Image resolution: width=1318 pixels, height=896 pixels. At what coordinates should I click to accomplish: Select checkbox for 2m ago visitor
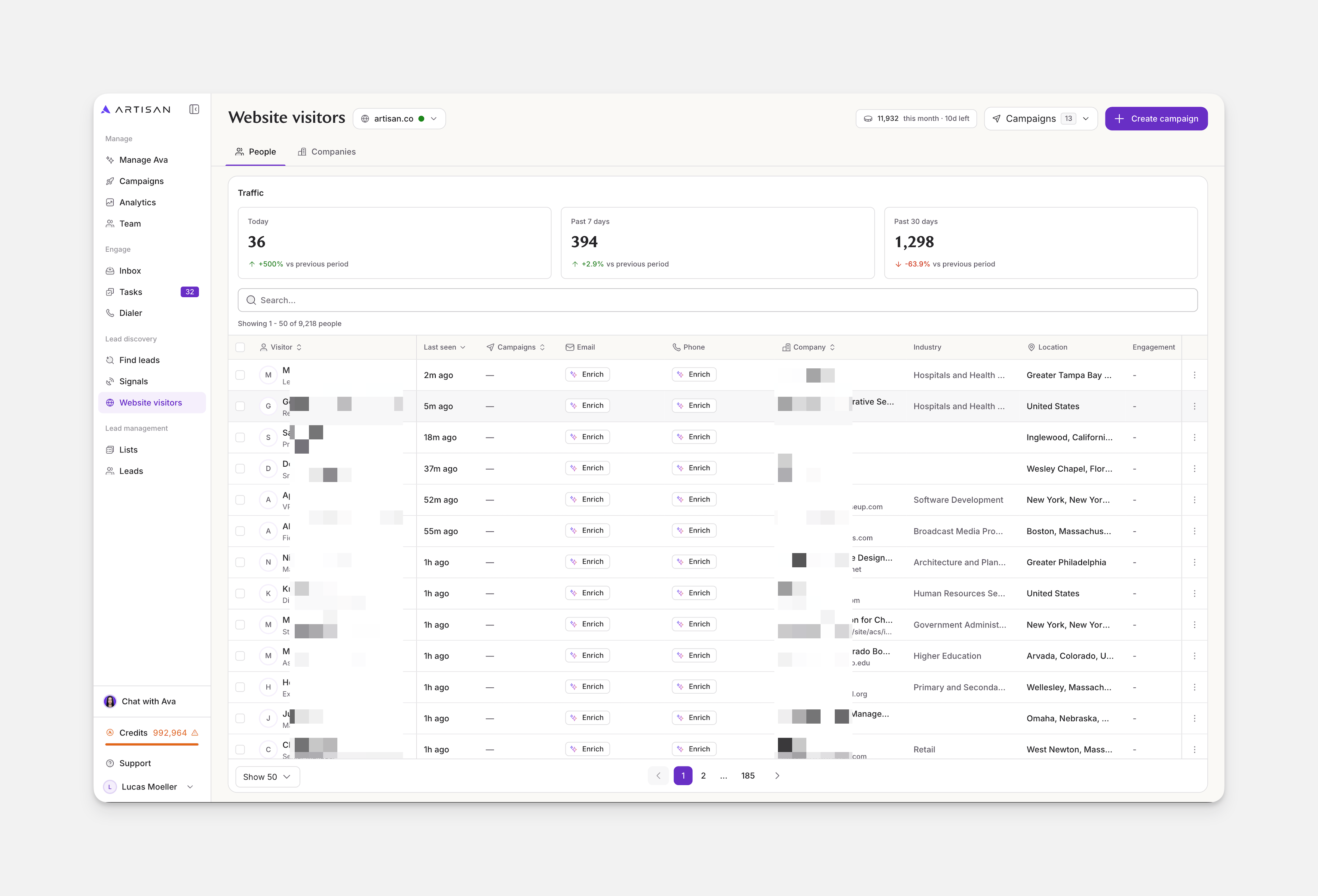pos(240,375)
